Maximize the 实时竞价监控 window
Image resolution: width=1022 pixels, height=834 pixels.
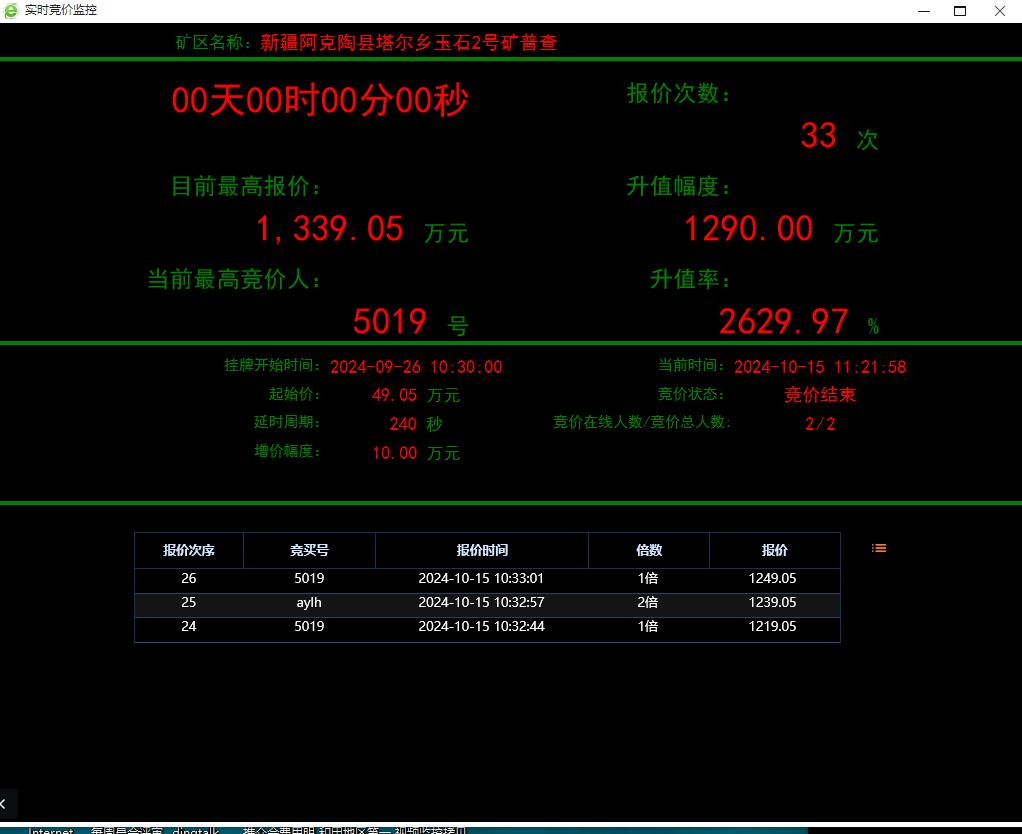959,11
